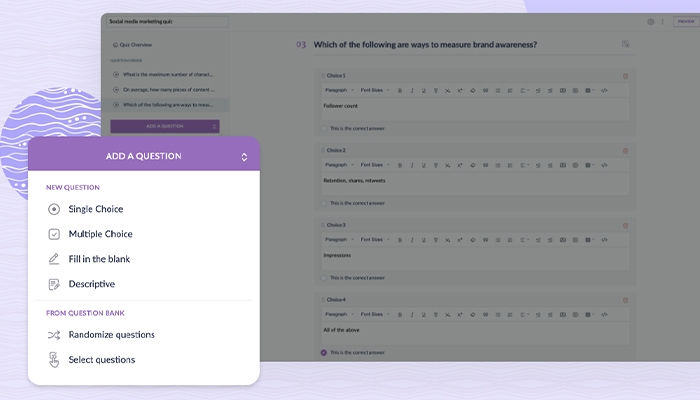Click the Bold icon in Choice 1 toolbar
The image size is (700, 400).
(x=399, y=90)
